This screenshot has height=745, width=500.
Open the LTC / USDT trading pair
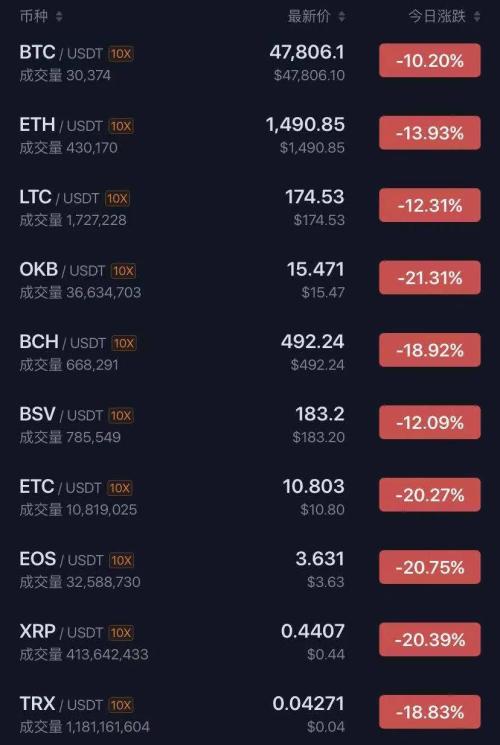[250, 207]
